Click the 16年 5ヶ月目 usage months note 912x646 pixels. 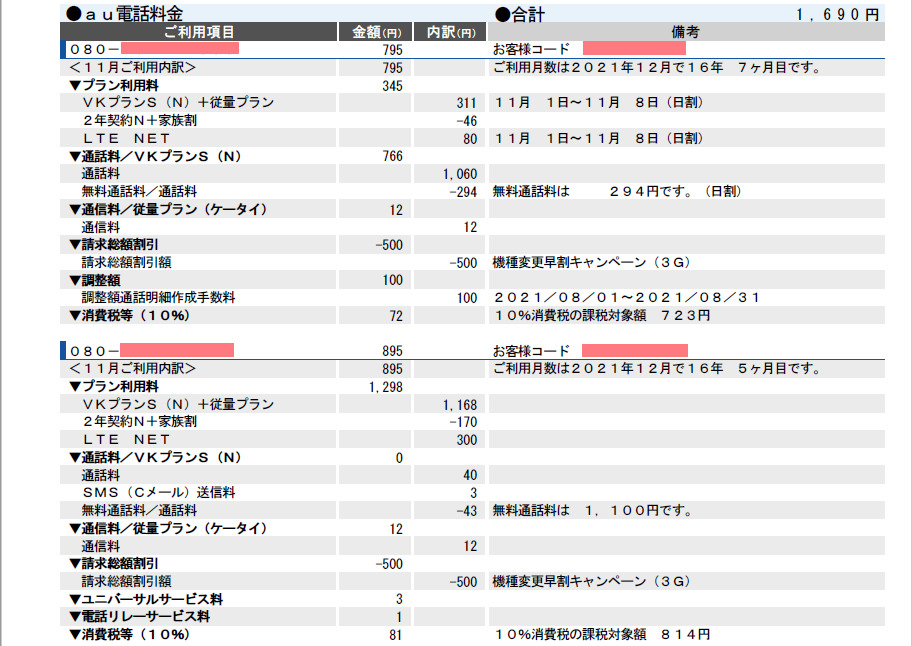point(657,369)
